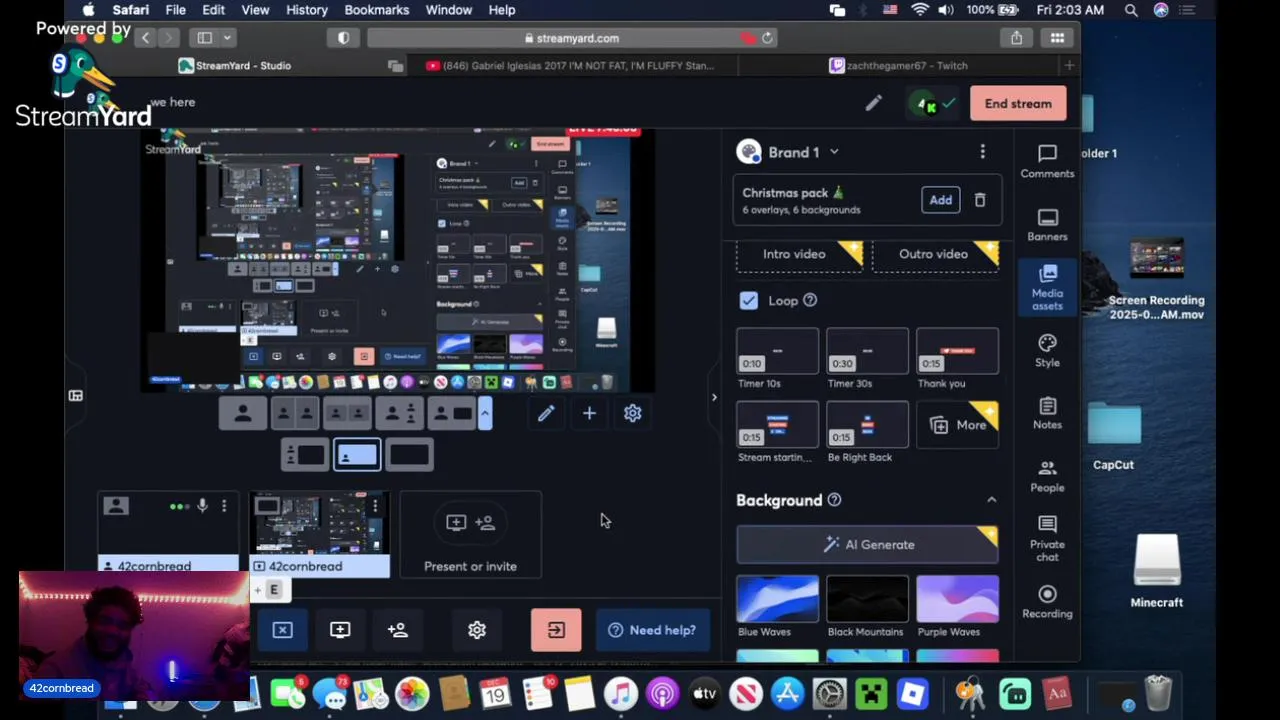This screenshot has width=1280, height=720.
Task: Add the Christmas pack
Action: pos(940,200)
